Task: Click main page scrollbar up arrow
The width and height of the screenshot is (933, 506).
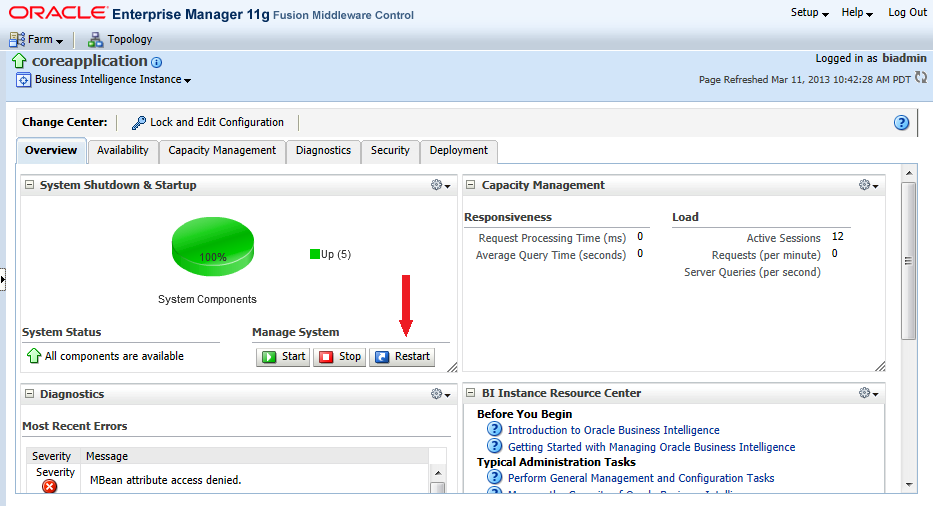Action: tap(909, 173)
